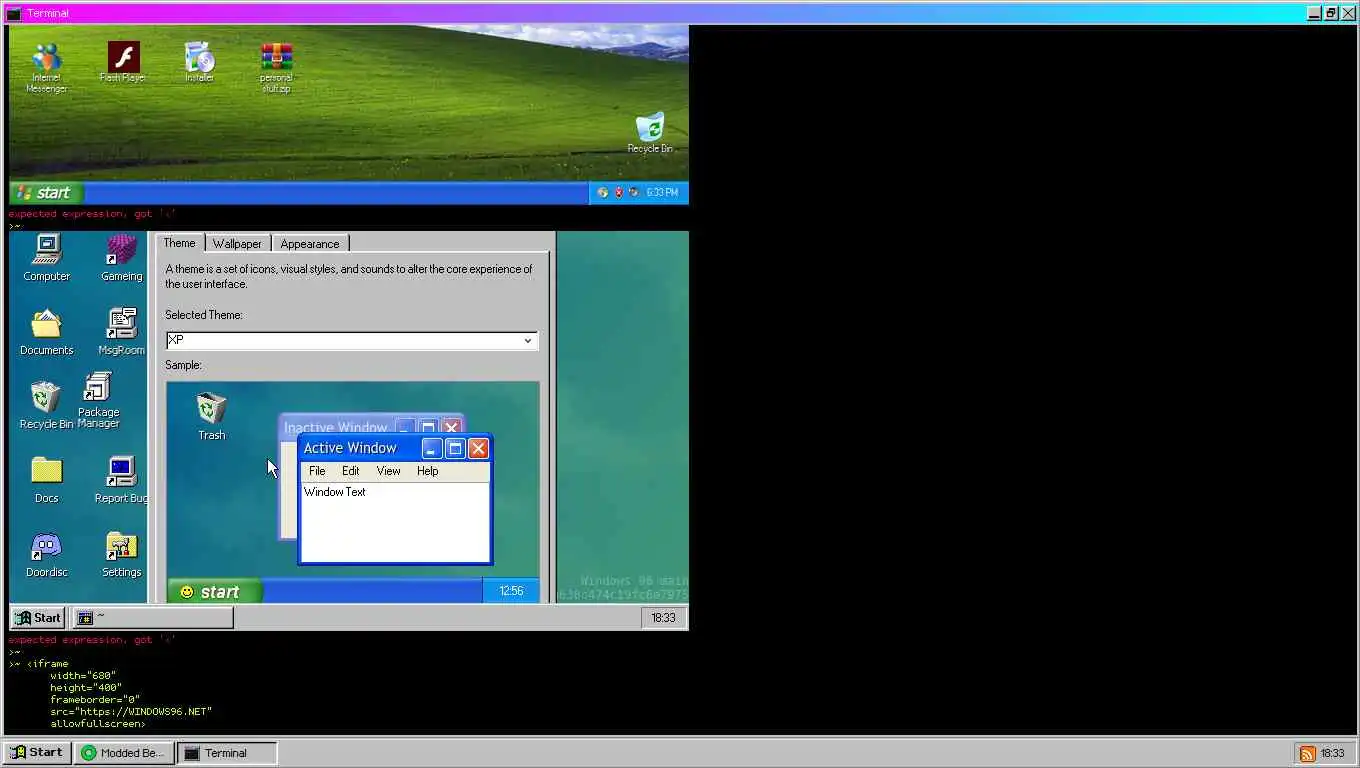The height and width of the screenshot is (768, 1360).
Task: Click the frameborder="0" terminal line
Action: pos(95,700)
